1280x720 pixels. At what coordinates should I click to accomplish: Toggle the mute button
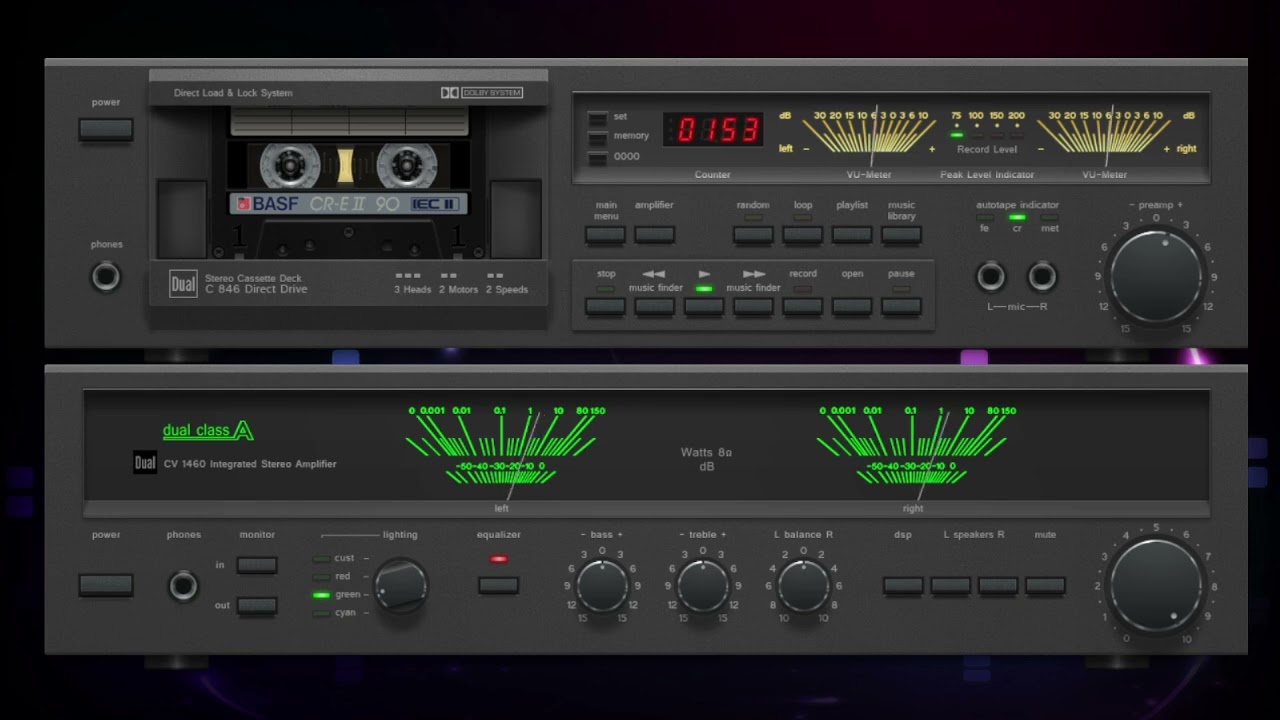coord(1045,586)
